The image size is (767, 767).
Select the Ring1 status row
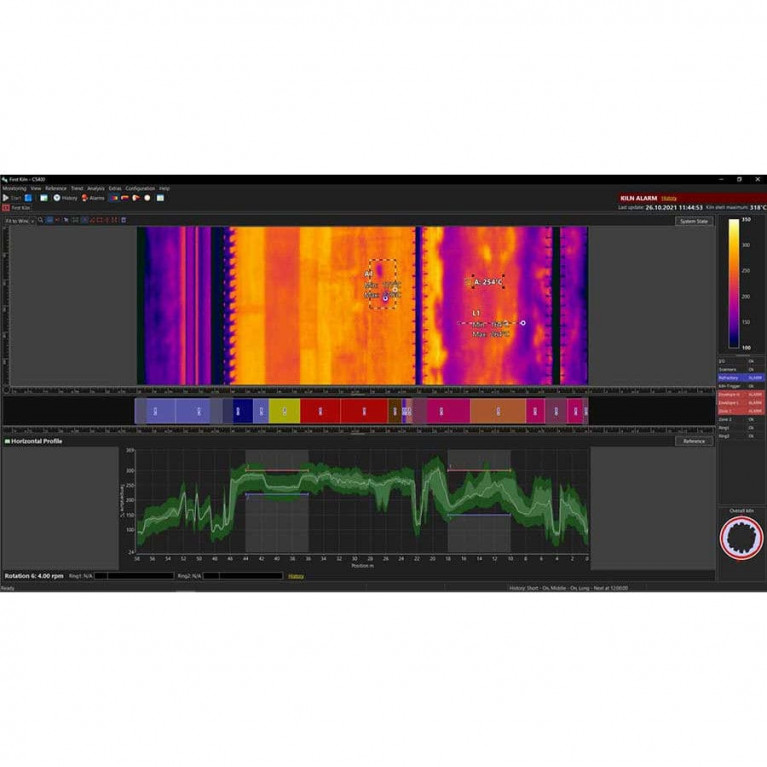pos(741,428)
